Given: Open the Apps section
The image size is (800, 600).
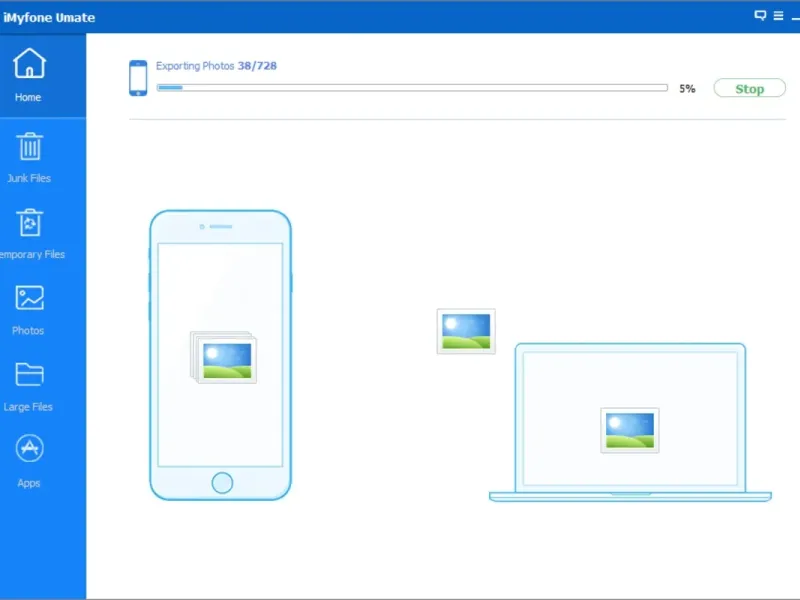Looking at the screenshot, I should 29,462.
